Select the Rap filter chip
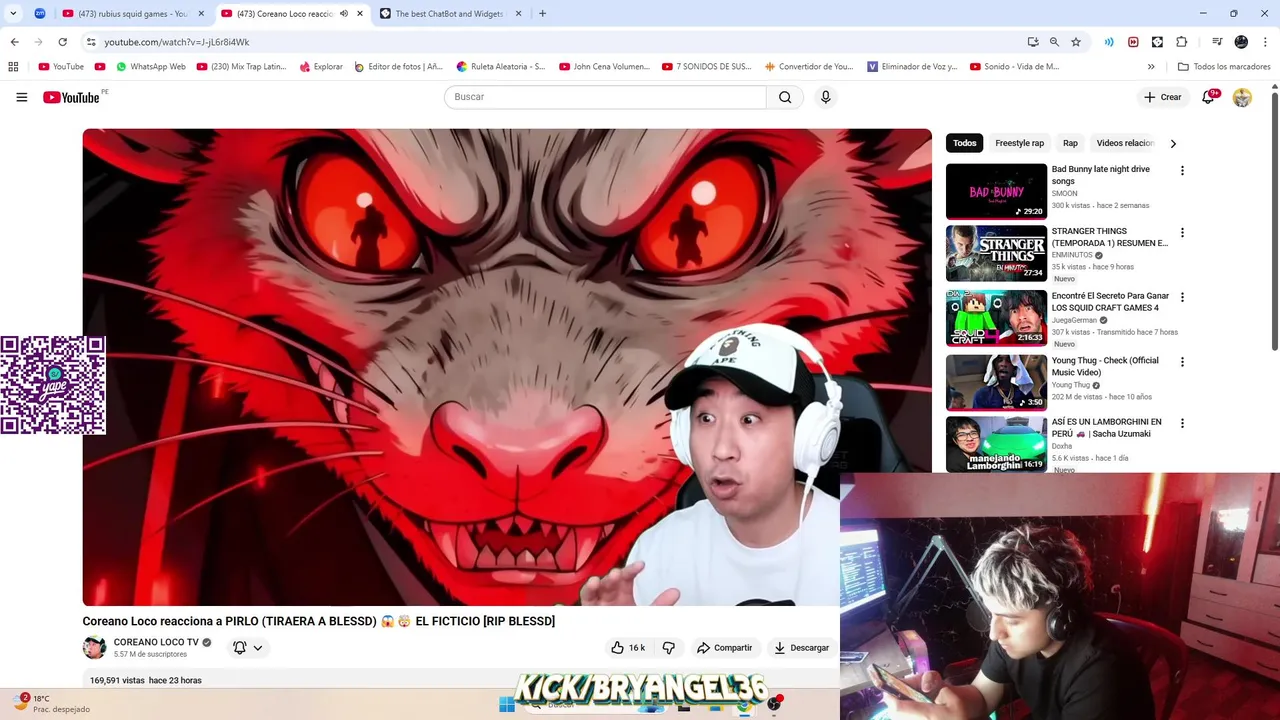1280x720 pixels. tap(1070, 143)
